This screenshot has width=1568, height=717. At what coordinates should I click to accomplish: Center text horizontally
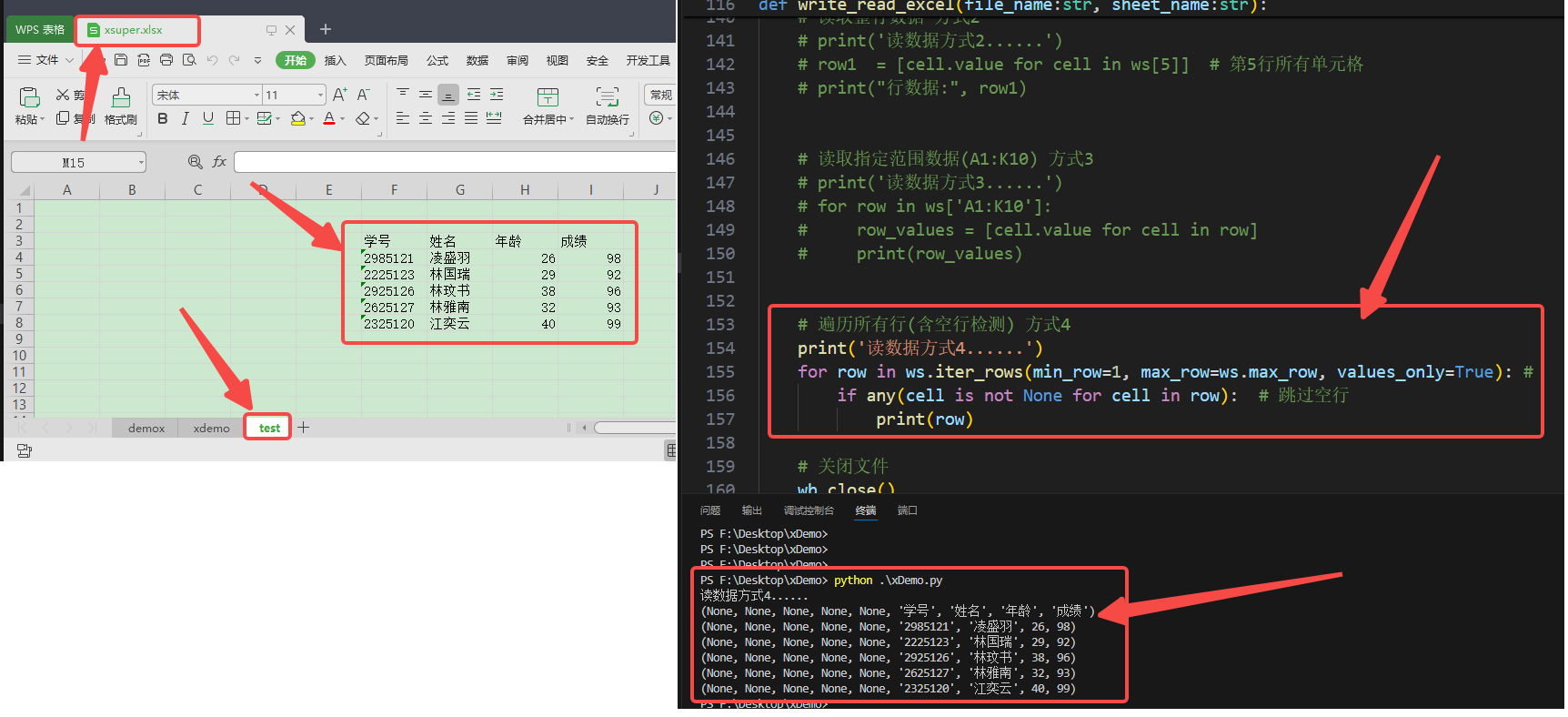pyautogui.click(x=426, y=118)
